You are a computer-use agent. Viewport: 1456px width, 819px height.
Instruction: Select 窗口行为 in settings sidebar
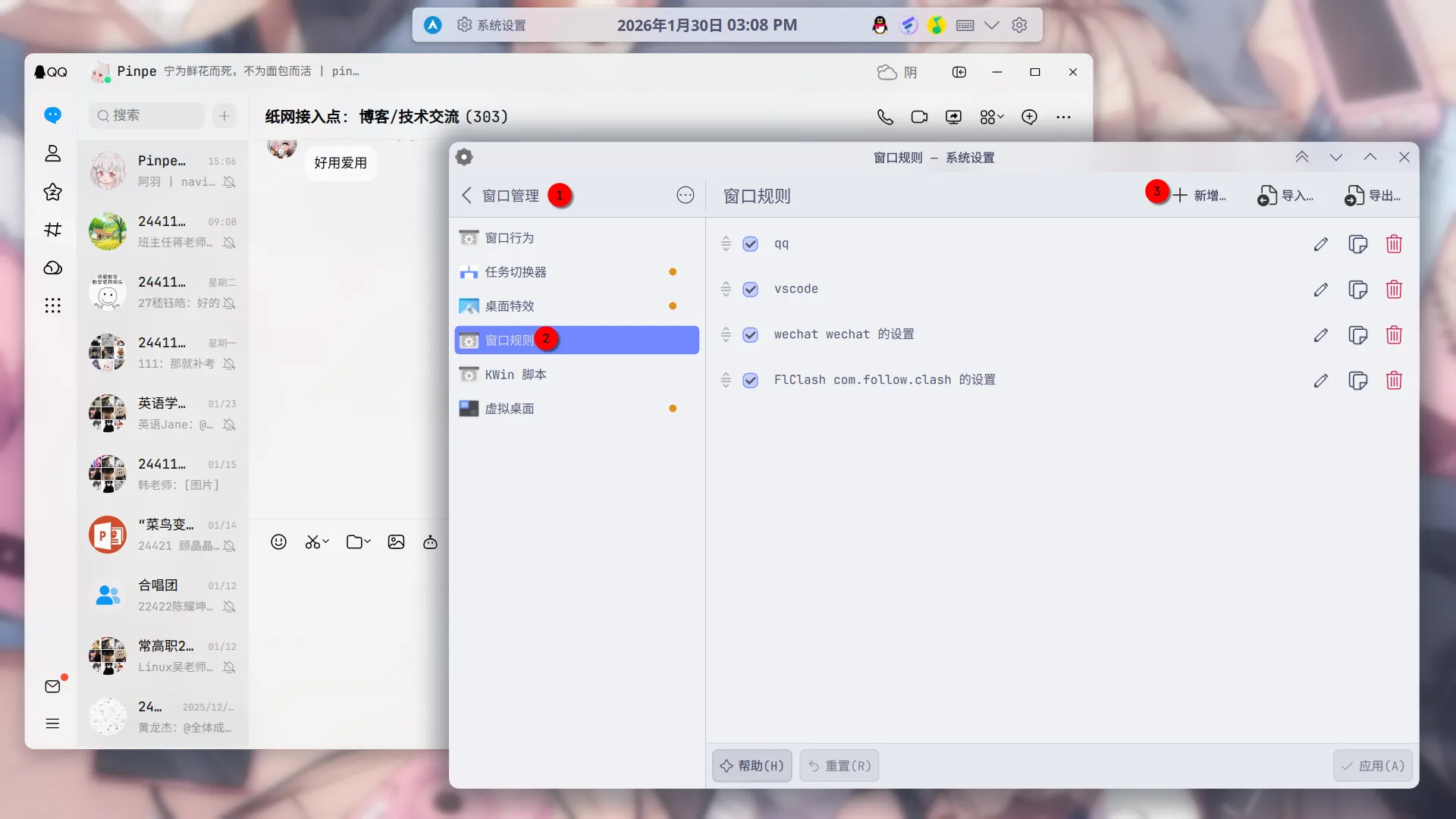click(x=509, y=238)
